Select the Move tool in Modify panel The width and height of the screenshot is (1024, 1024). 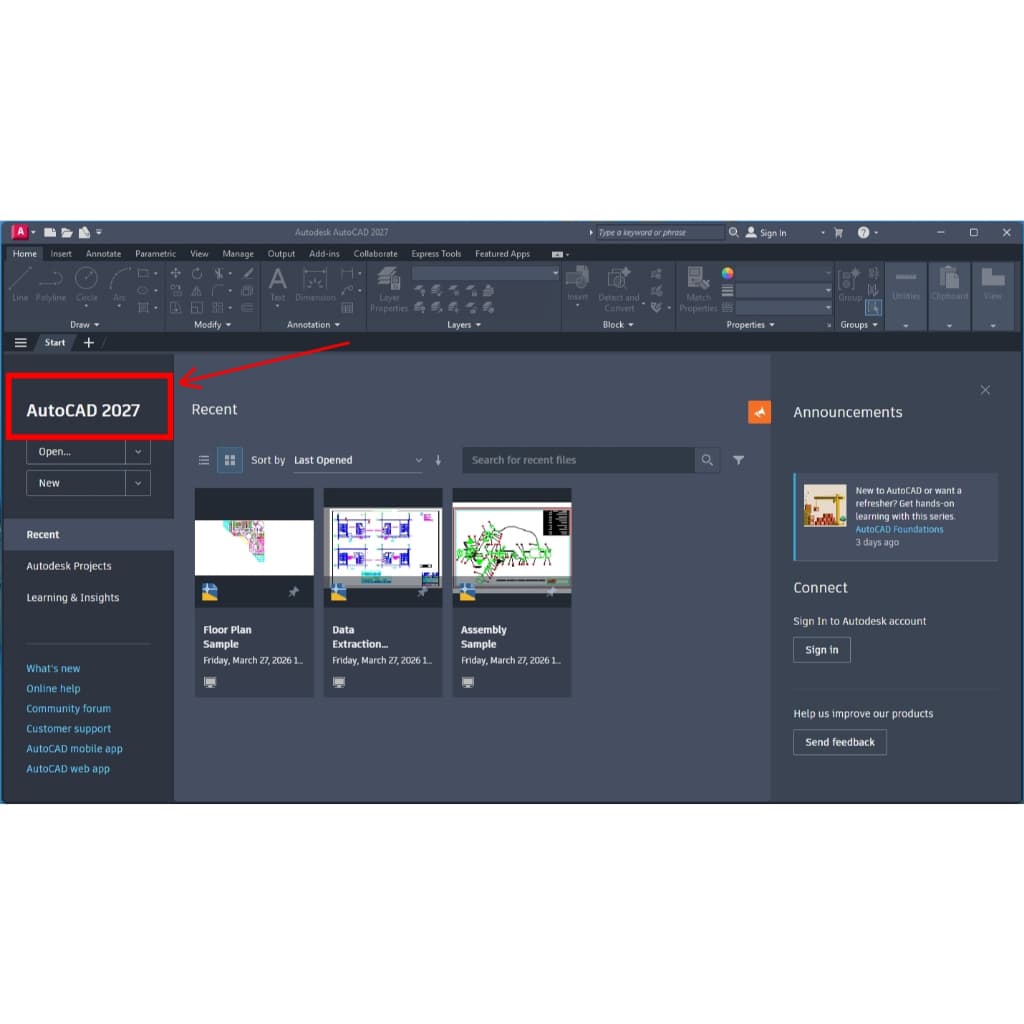coord(176,273)
